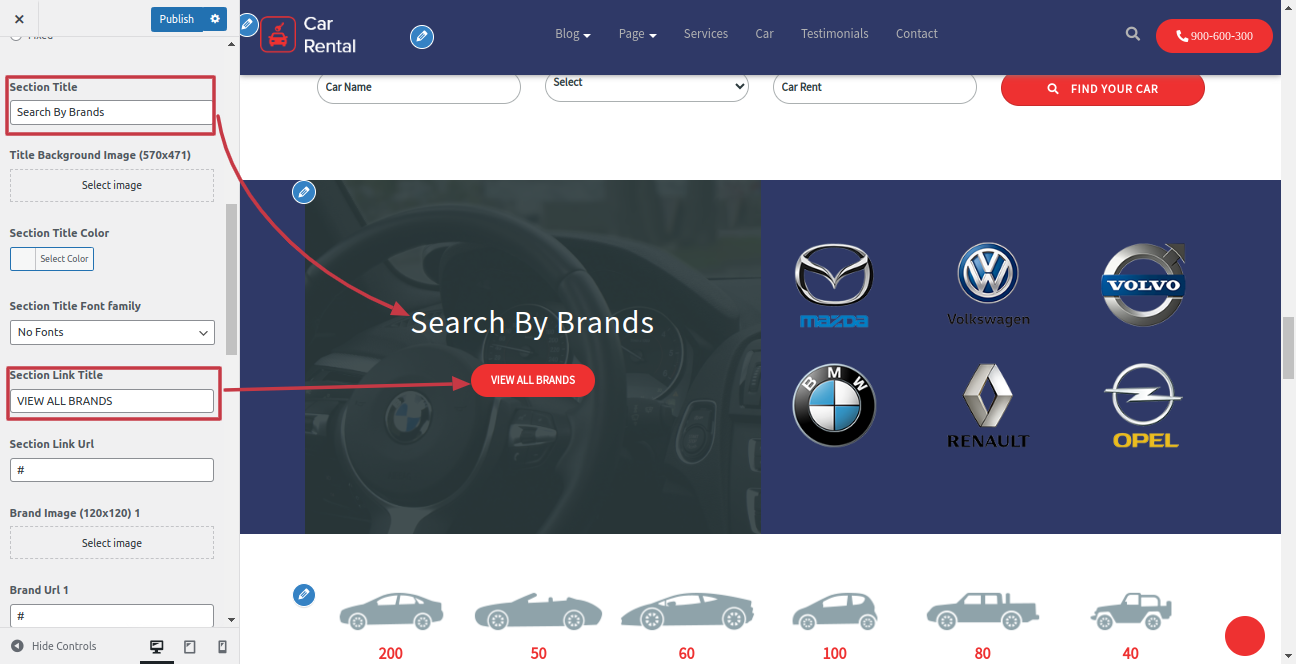Select the Volkswagen brand logo

tap(988, 286)
